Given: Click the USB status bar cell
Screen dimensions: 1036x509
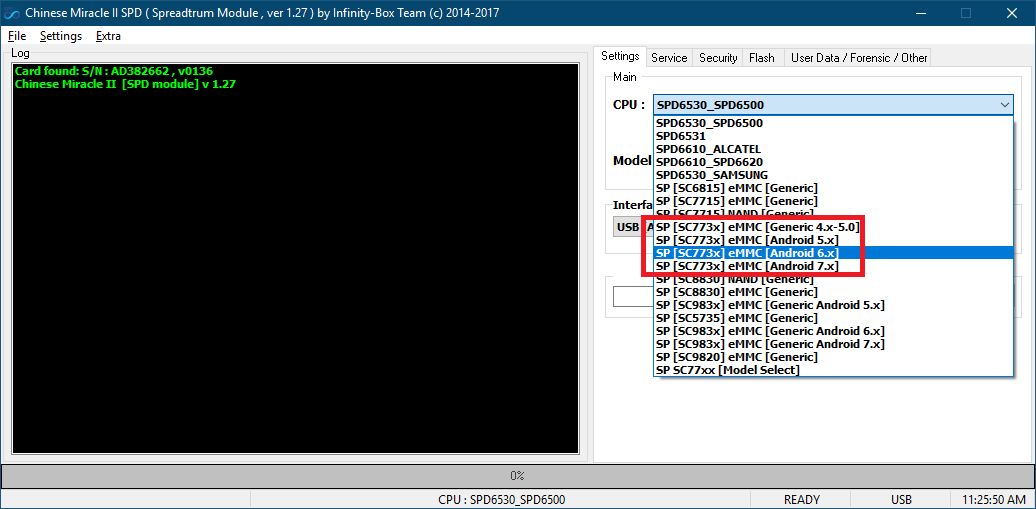Looking at the screenshot, I should tap(901, 500).
